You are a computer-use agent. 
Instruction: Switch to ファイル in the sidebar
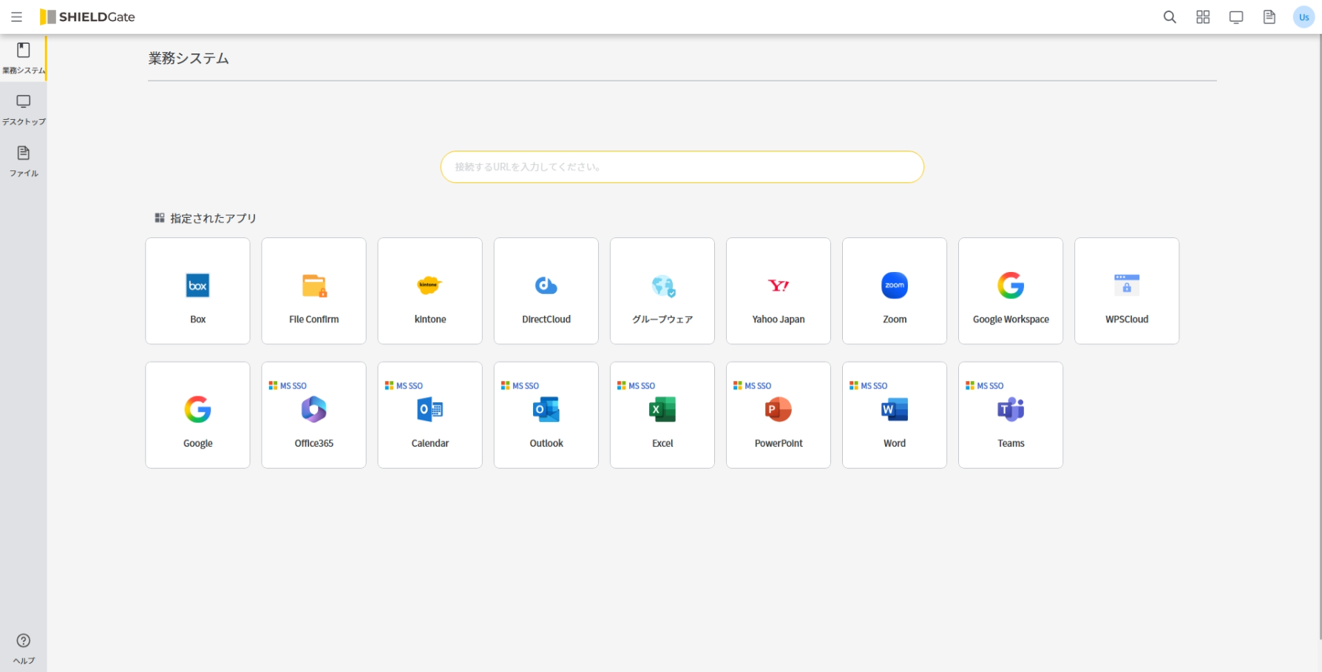23,161
